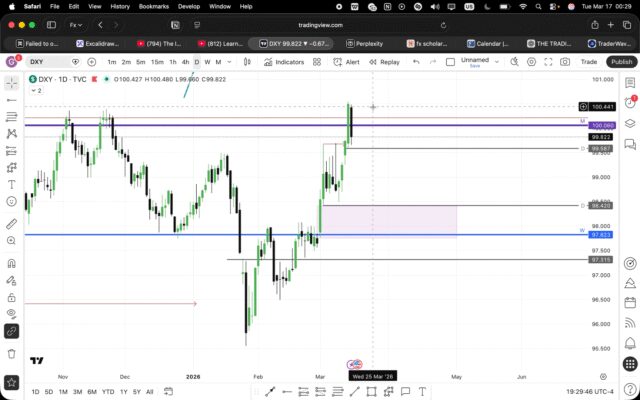
Task: Select the 4h timeframe
Action: tap(186, 62)
